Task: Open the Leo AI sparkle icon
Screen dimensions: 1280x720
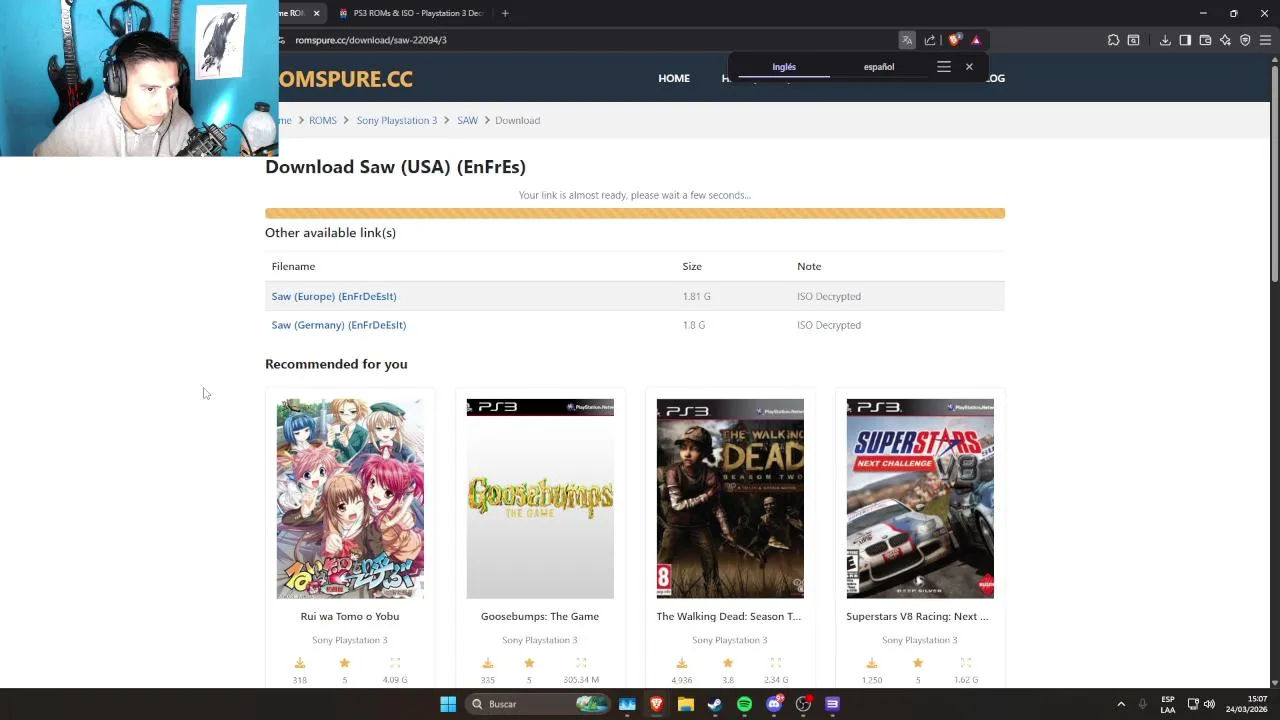Action: point(1225,40)
